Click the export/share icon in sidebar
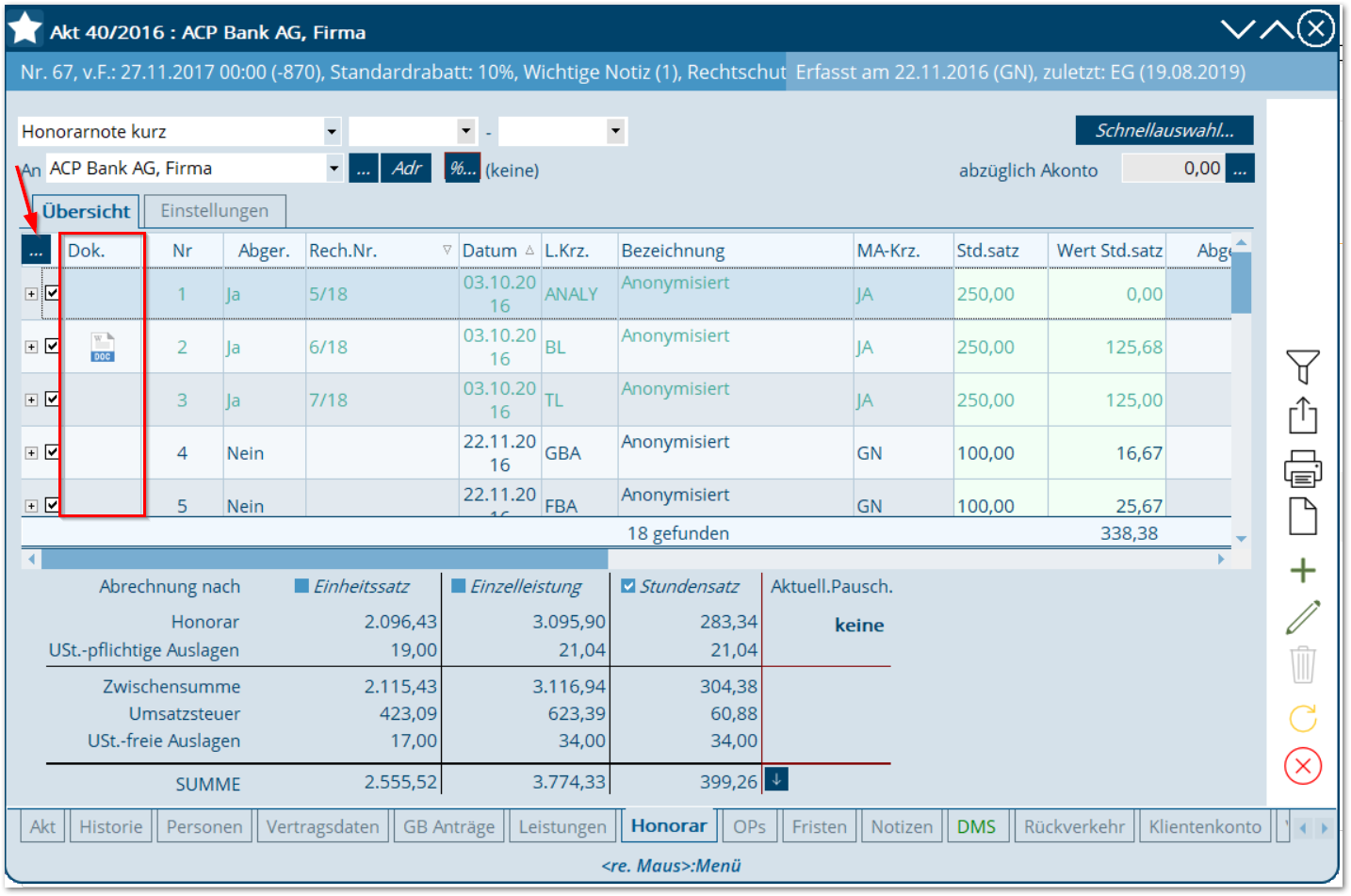The height and width of the screenshot is (896, 1351). [x=1302, y=415]
